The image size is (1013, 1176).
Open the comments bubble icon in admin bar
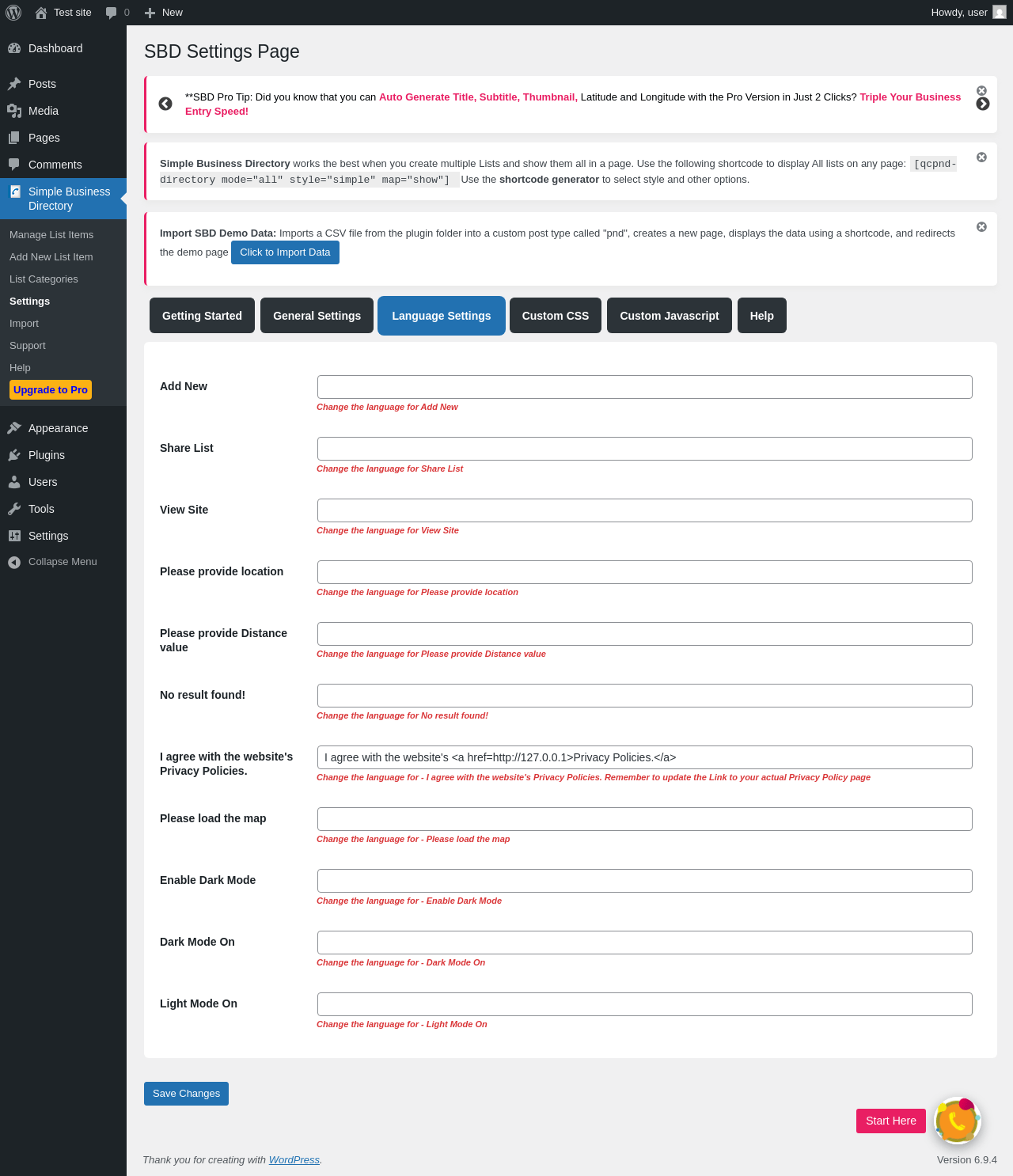[111, 13]
